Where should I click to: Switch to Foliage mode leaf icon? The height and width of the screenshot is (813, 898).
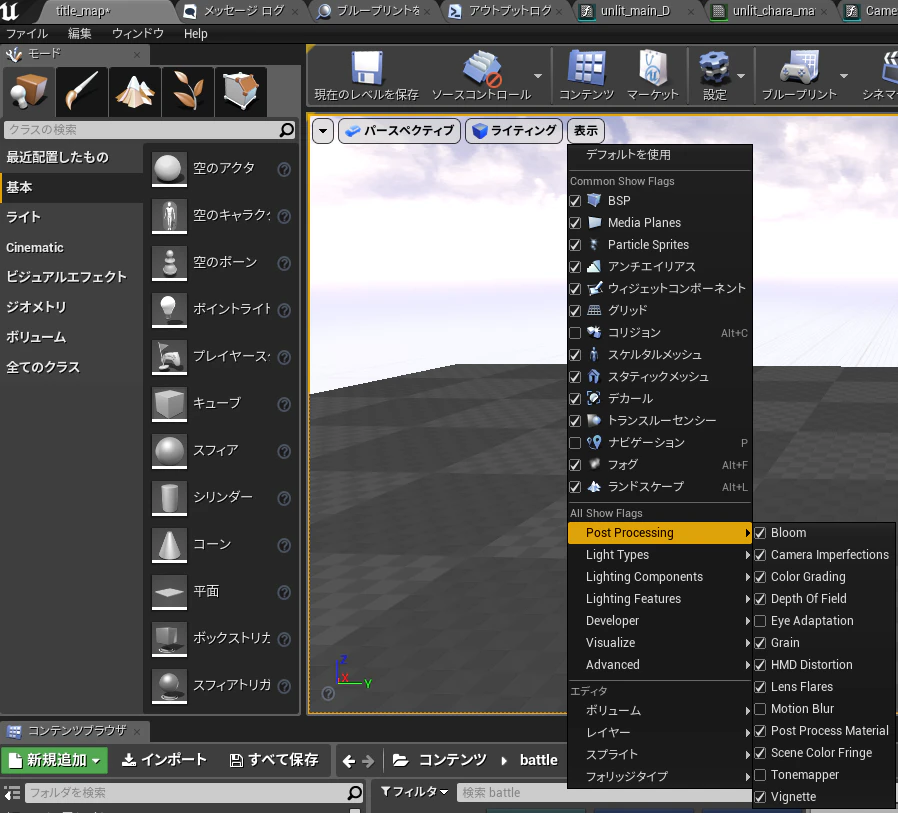coord(188,92)
